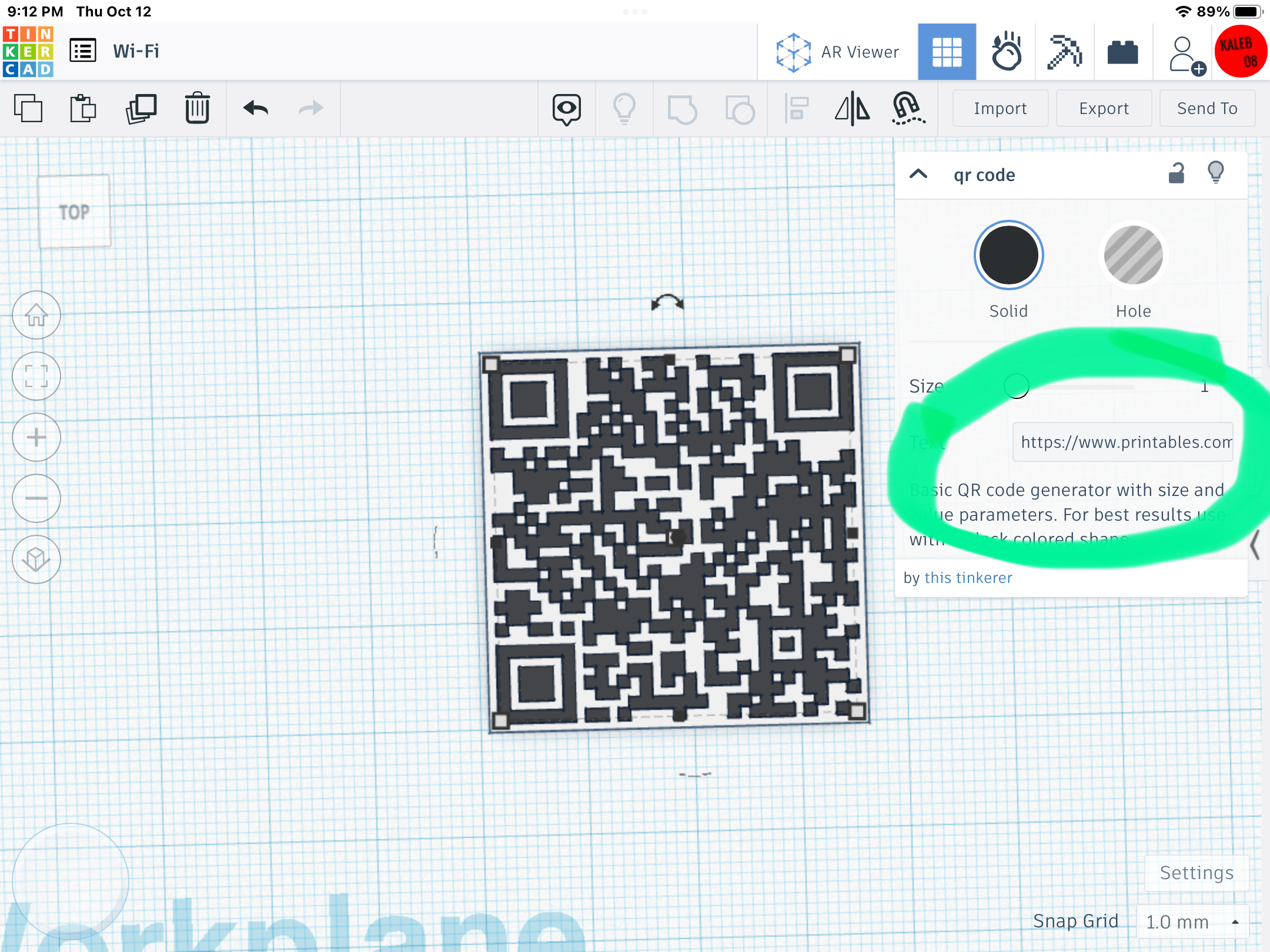This screenshot has height=952, width=1270.
Task: Activate the Cruise magnet tool
Action: (908, 109)
